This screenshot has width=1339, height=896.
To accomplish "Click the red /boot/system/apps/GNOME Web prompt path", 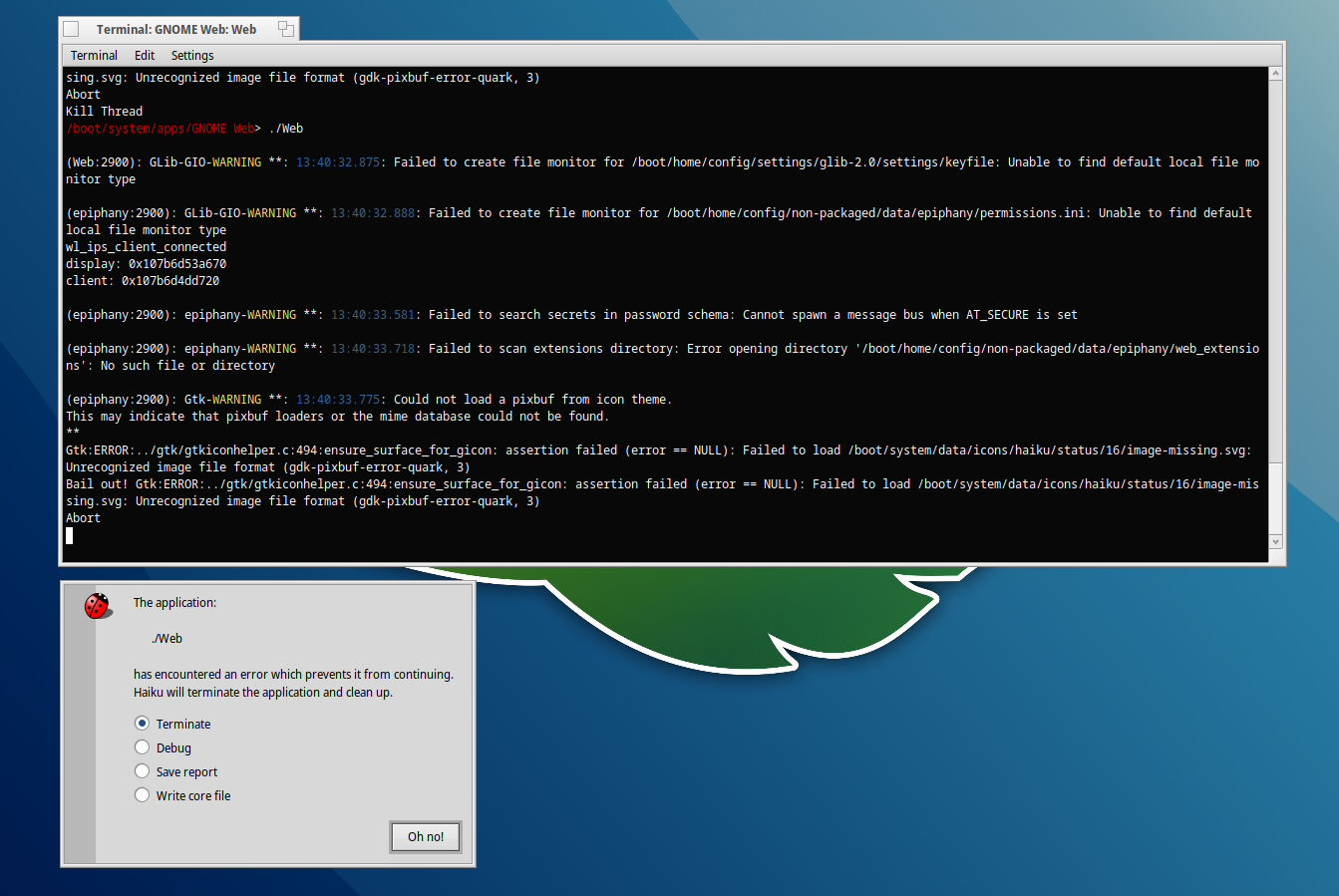I will click(160, 129).
